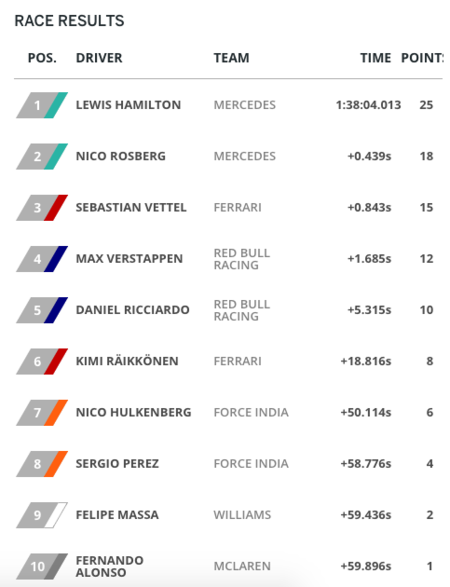Screen dimensions: 450x587
Task: Select position 6 badge next to Kimi Räikkönen
Action: pyautogui.click(x=42, y=362)
